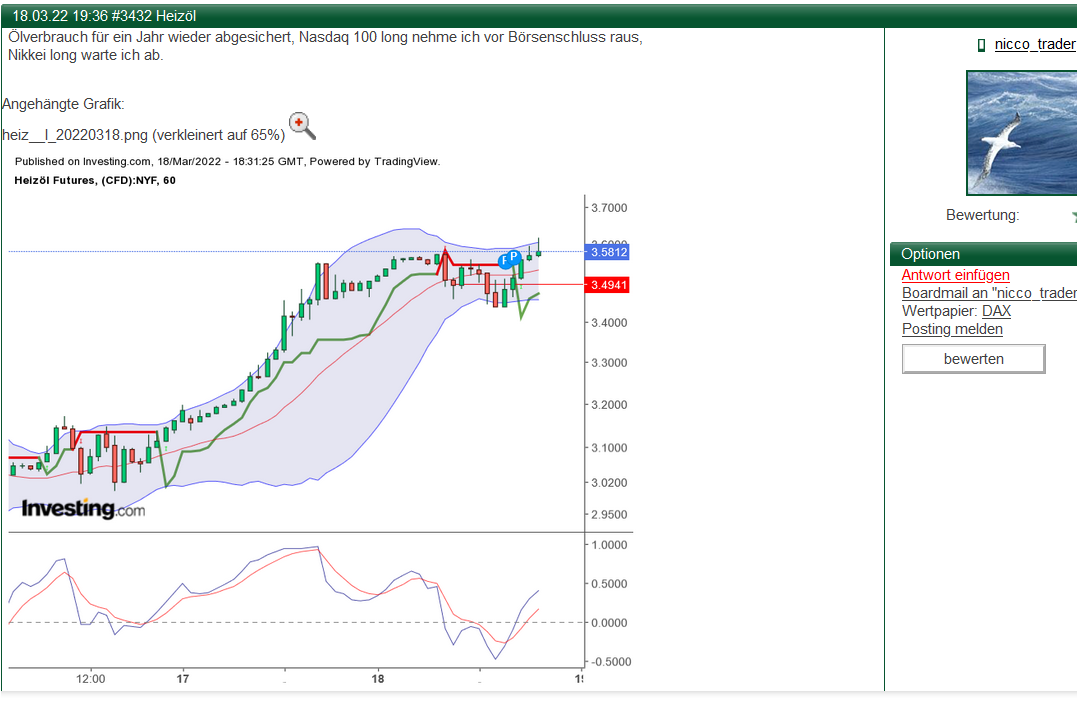Select the blue P marker on the chart
The height and width of the screenshot is (704, 1077).
click(514, 258)
